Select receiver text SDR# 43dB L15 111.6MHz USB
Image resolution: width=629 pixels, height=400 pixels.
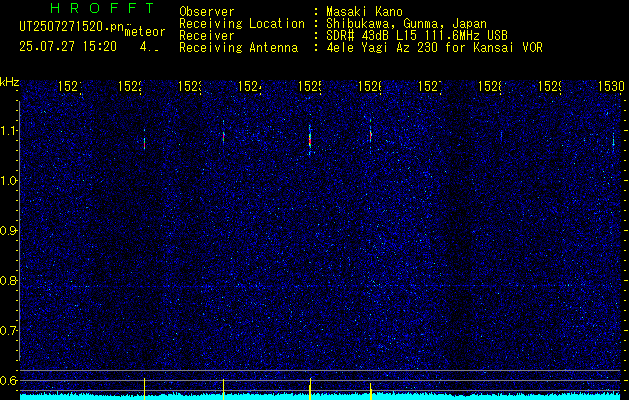pos(417,36)
